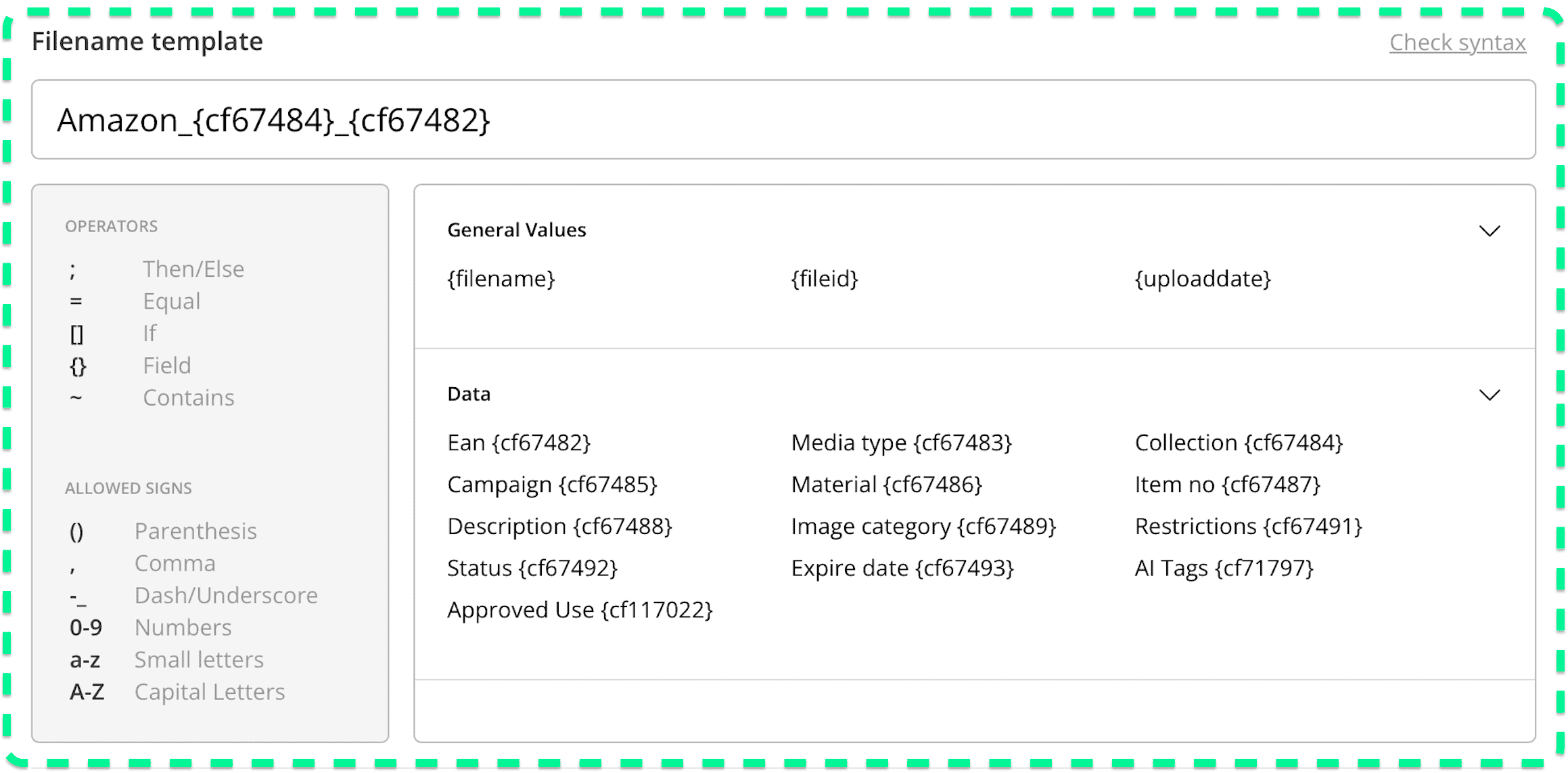Select the Field operator
The image size is (1568, 773).
pos(166,366)
